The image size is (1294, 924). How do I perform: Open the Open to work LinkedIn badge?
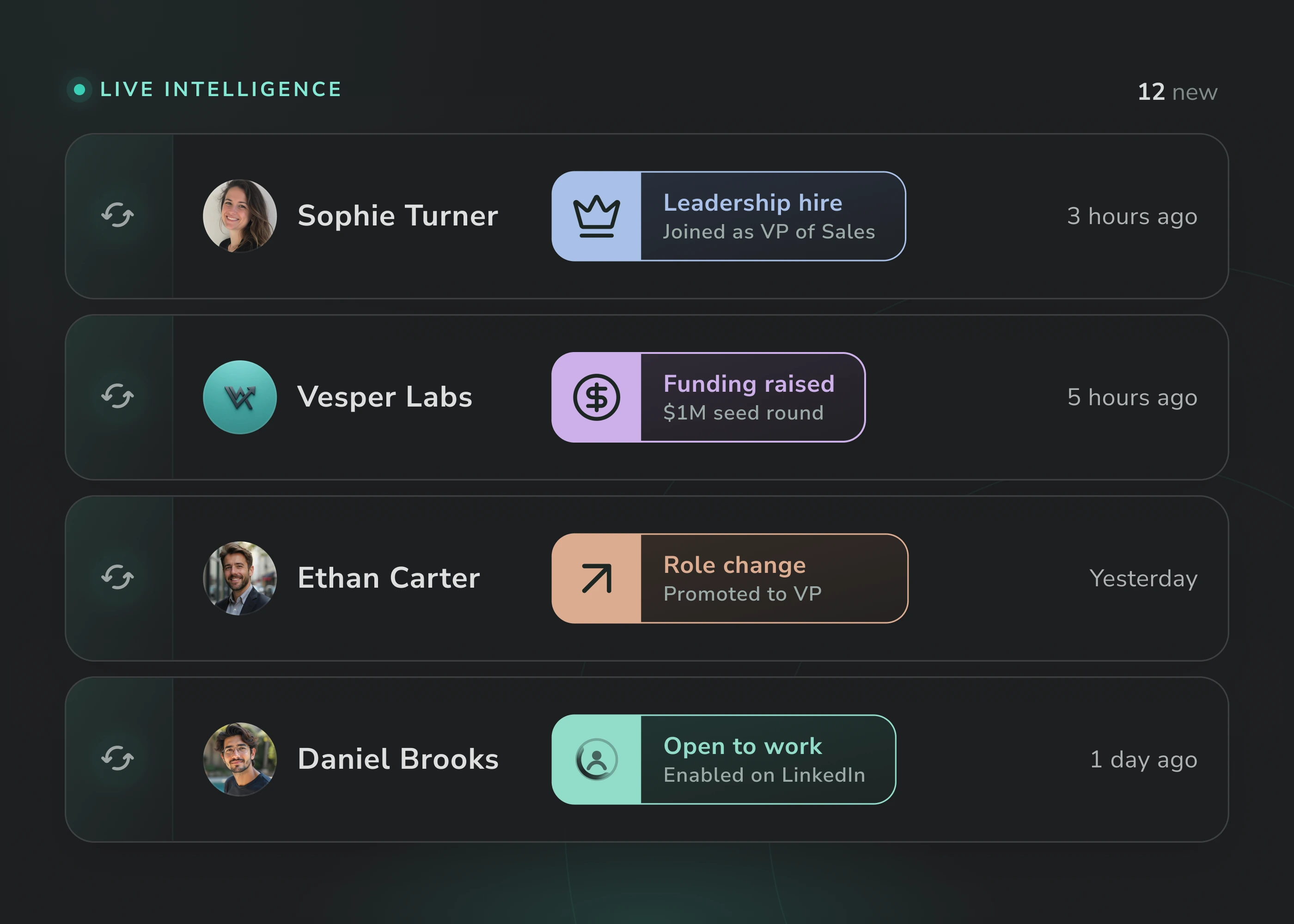tap(723, 759)
